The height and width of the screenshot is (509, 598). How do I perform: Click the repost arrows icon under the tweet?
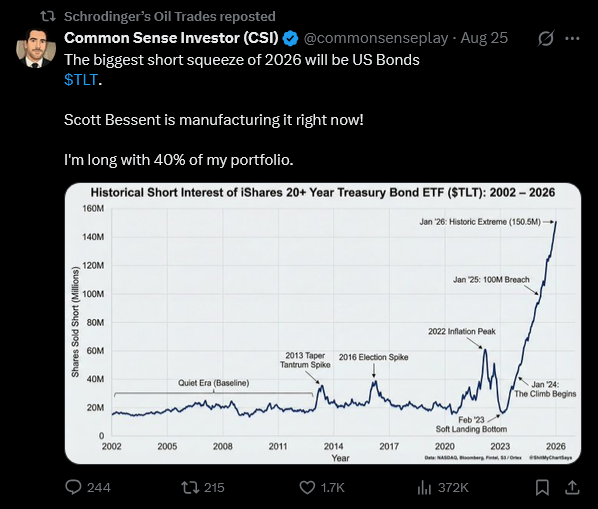coord(190,487)
